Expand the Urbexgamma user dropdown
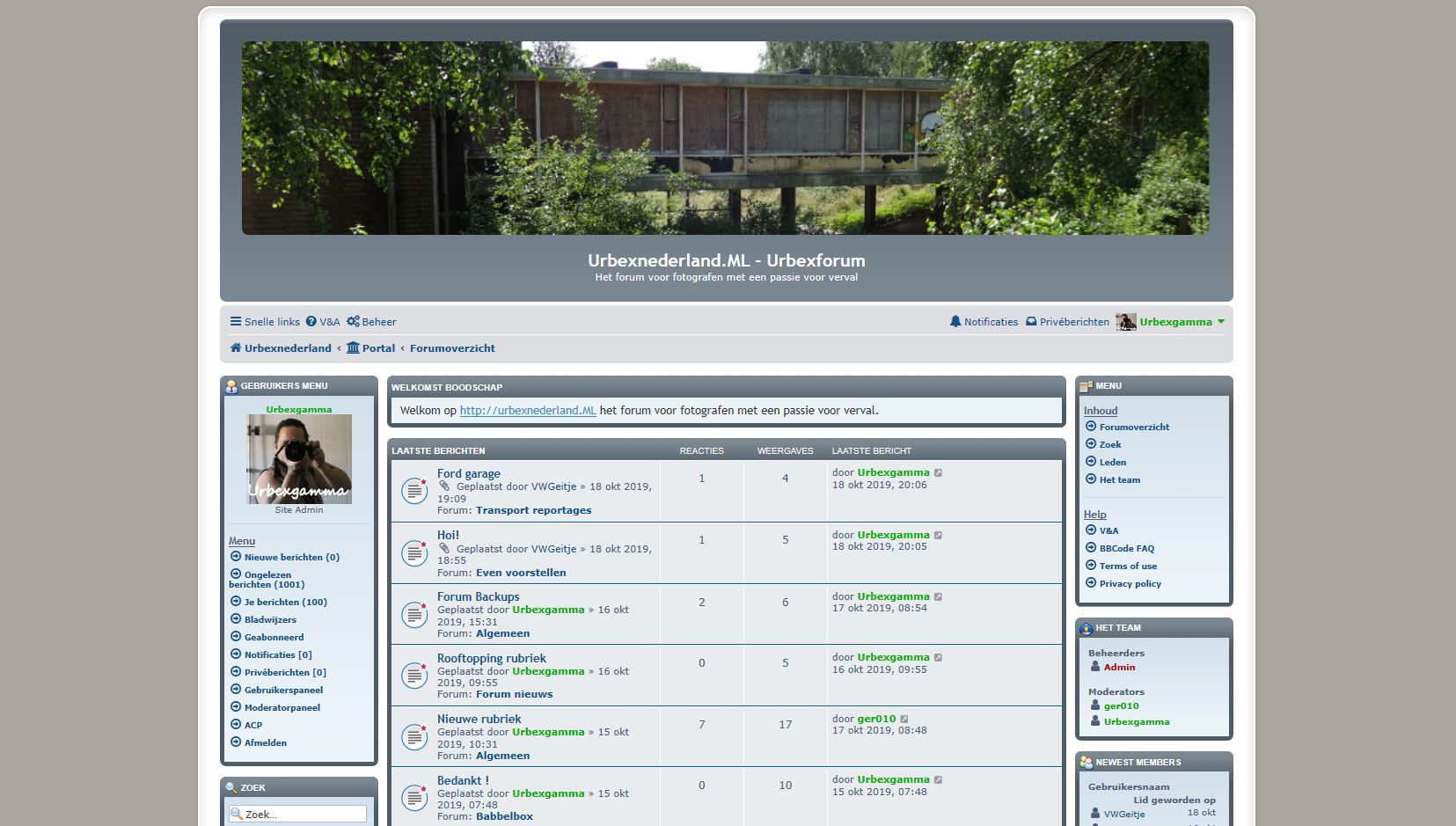The image size is (1456, 826). 1220,322
